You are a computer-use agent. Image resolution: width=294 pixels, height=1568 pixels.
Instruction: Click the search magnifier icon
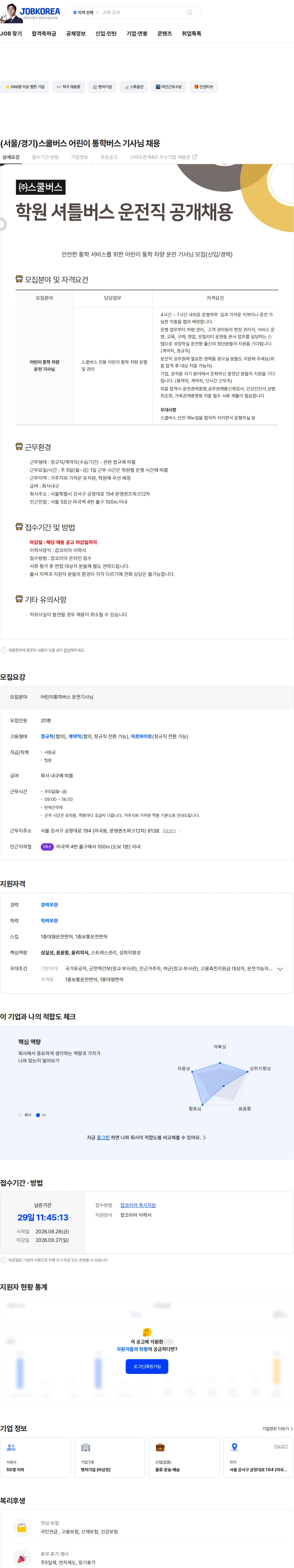pyautogui.click(x=190, y=12)
